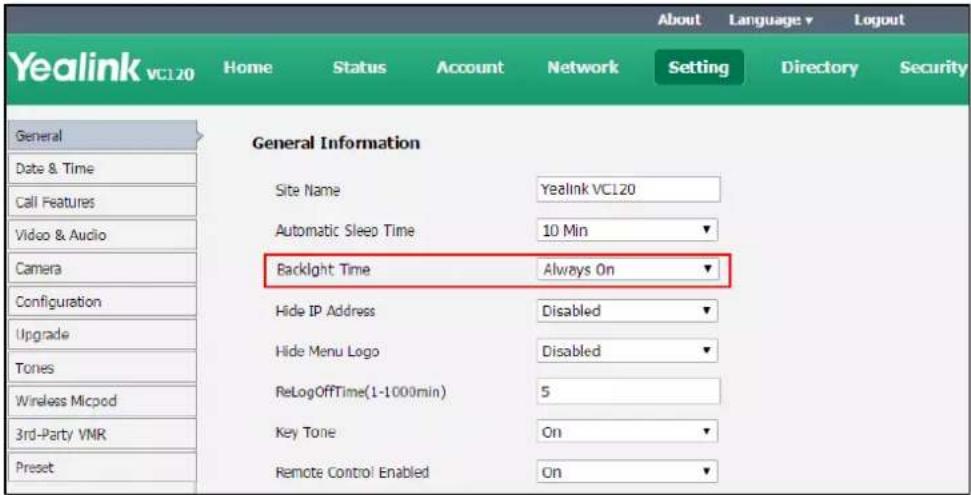Expand the Hide IP Address dropdown

[627, 310]
